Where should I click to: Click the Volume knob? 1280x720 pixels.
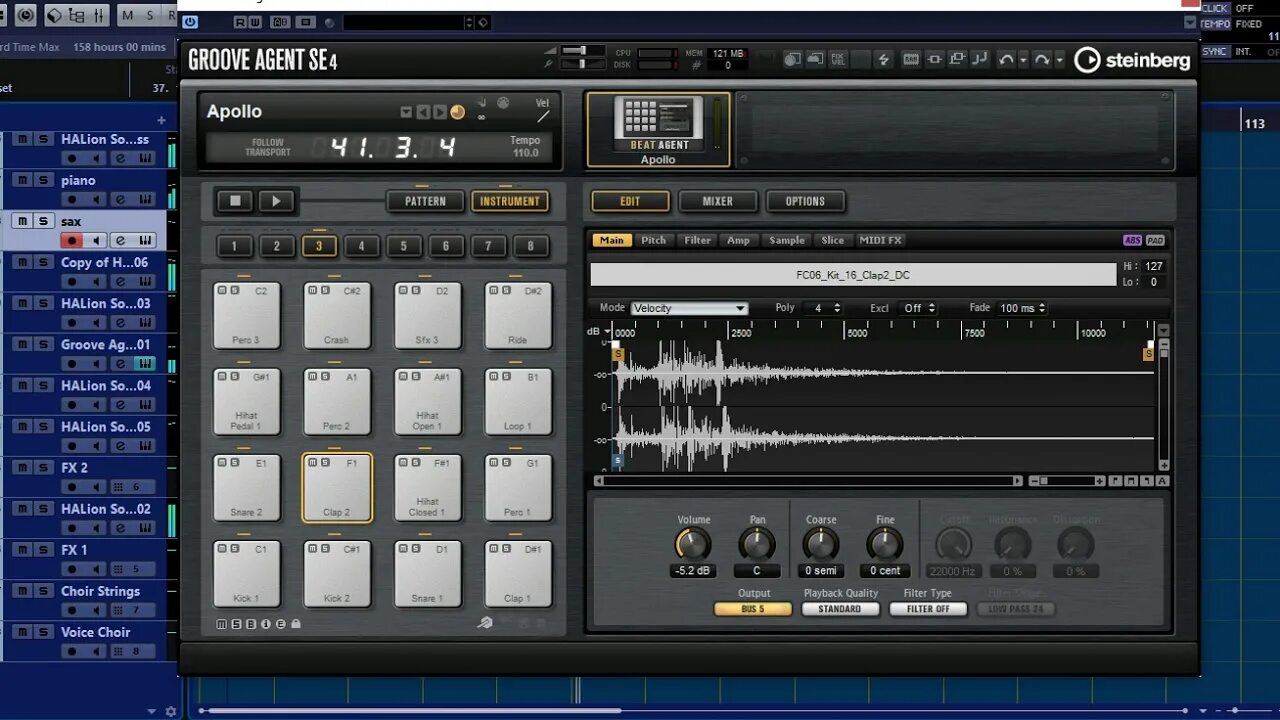pos(693,544)
